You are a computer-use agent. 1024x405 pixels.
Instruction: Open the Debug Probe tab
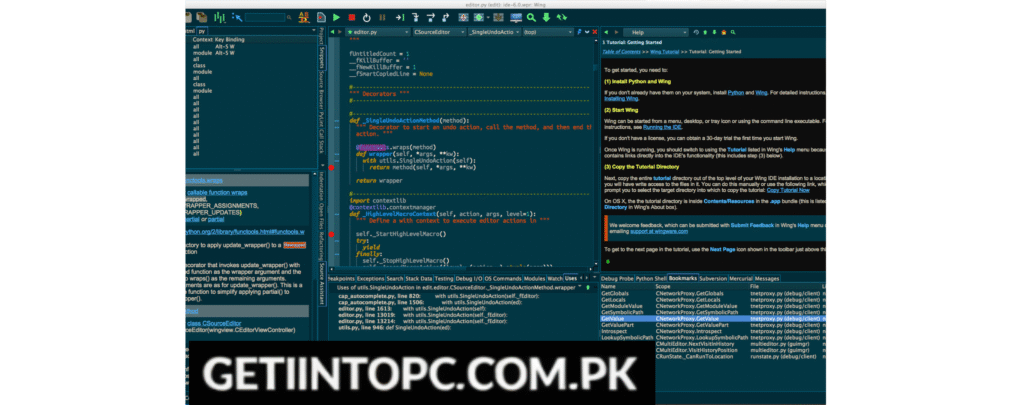pos(617,278)
